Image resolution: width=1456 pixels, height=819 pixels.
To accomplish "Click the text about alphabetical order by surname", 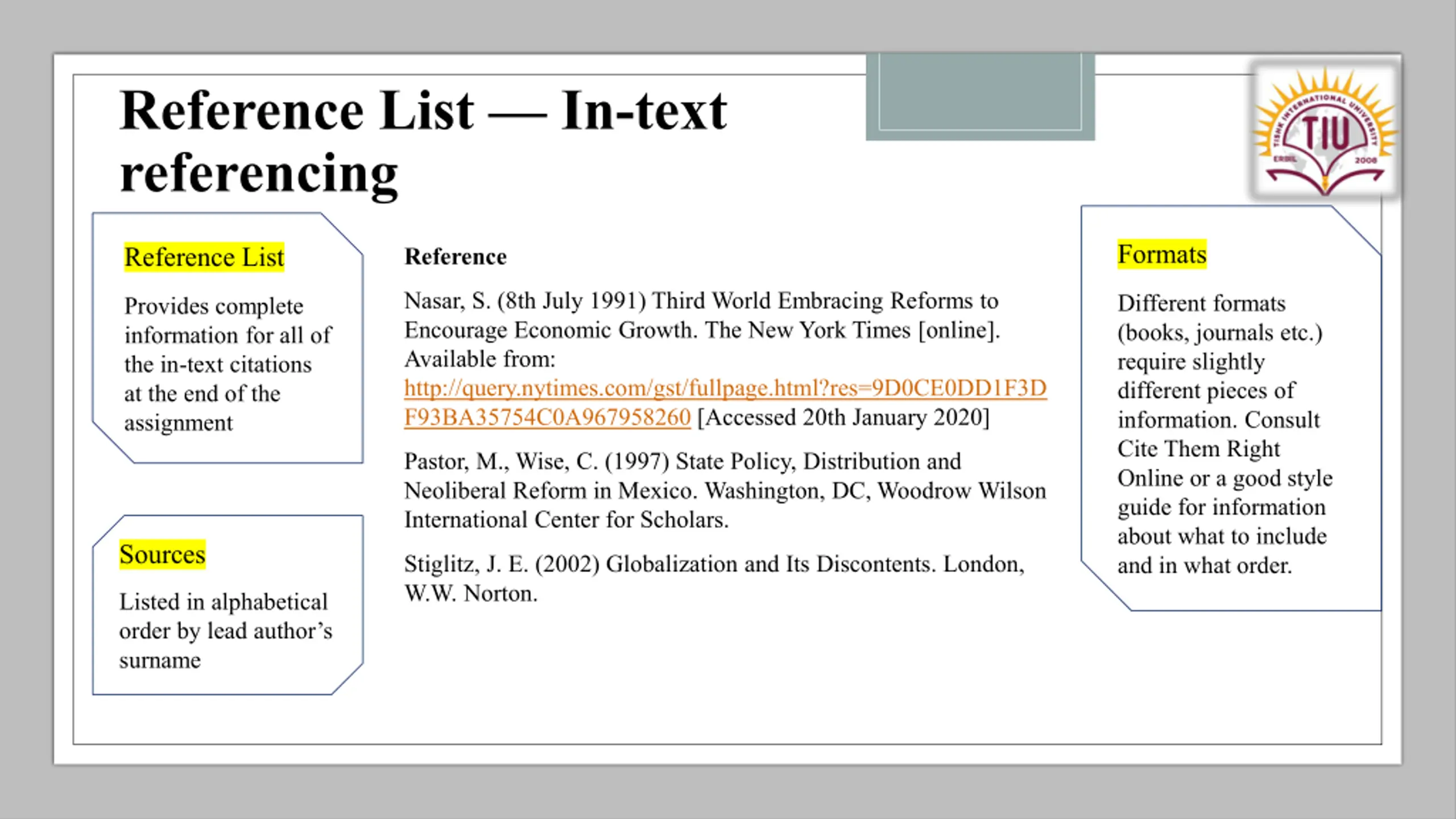I will (x=225, y=631).
